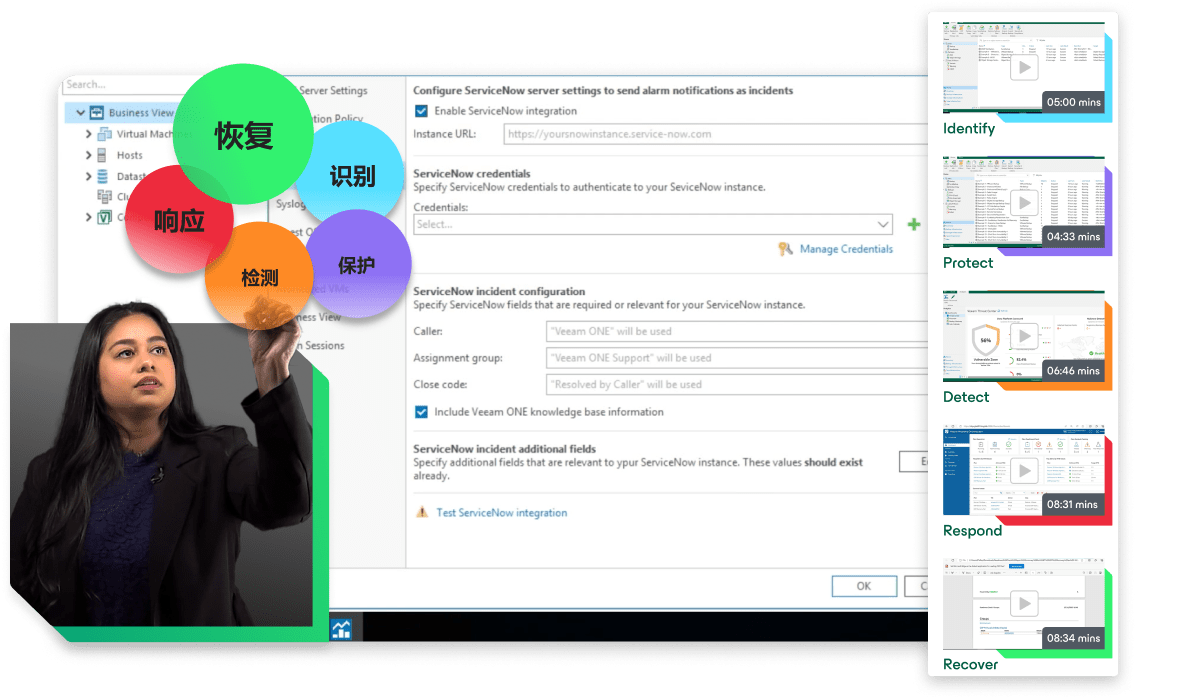Screen dimensions: 1197x700
Task: Click the Datastores icon in tree
Action: click(x=103, y=176)
